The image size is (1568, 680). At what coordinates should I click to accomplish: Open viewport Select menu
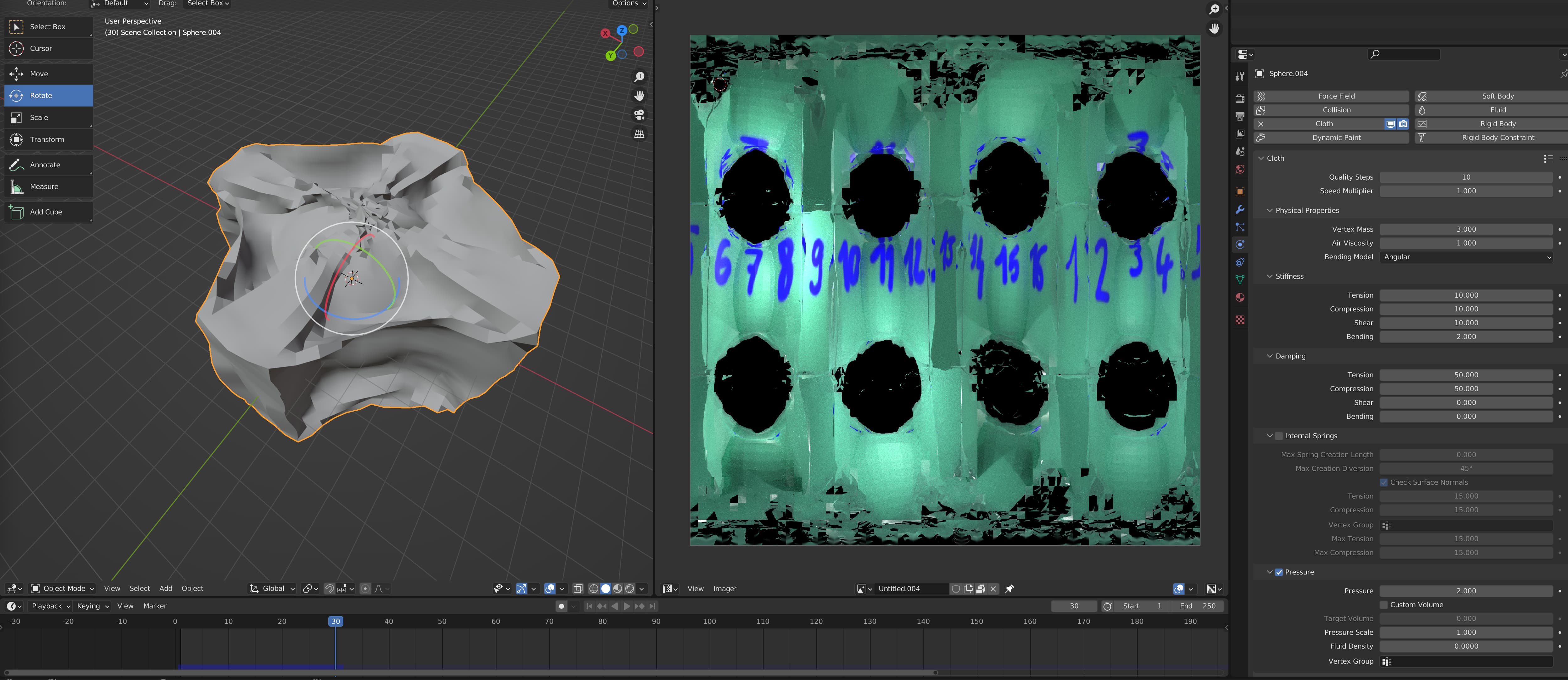click(x=139, y=589)
